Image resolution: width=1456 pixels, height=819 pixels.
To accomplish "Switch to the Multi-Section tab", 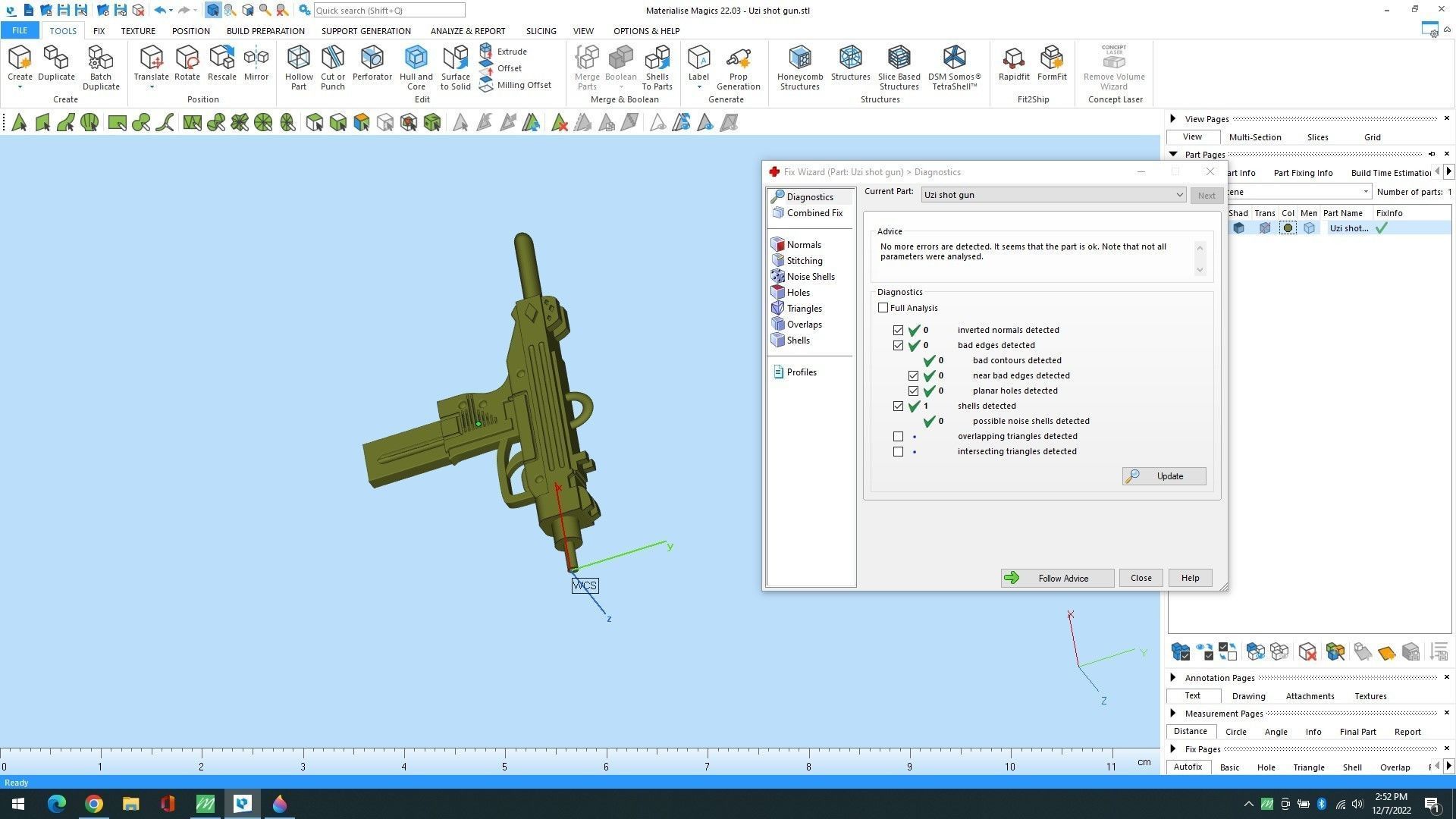I will coord(1254,137).
